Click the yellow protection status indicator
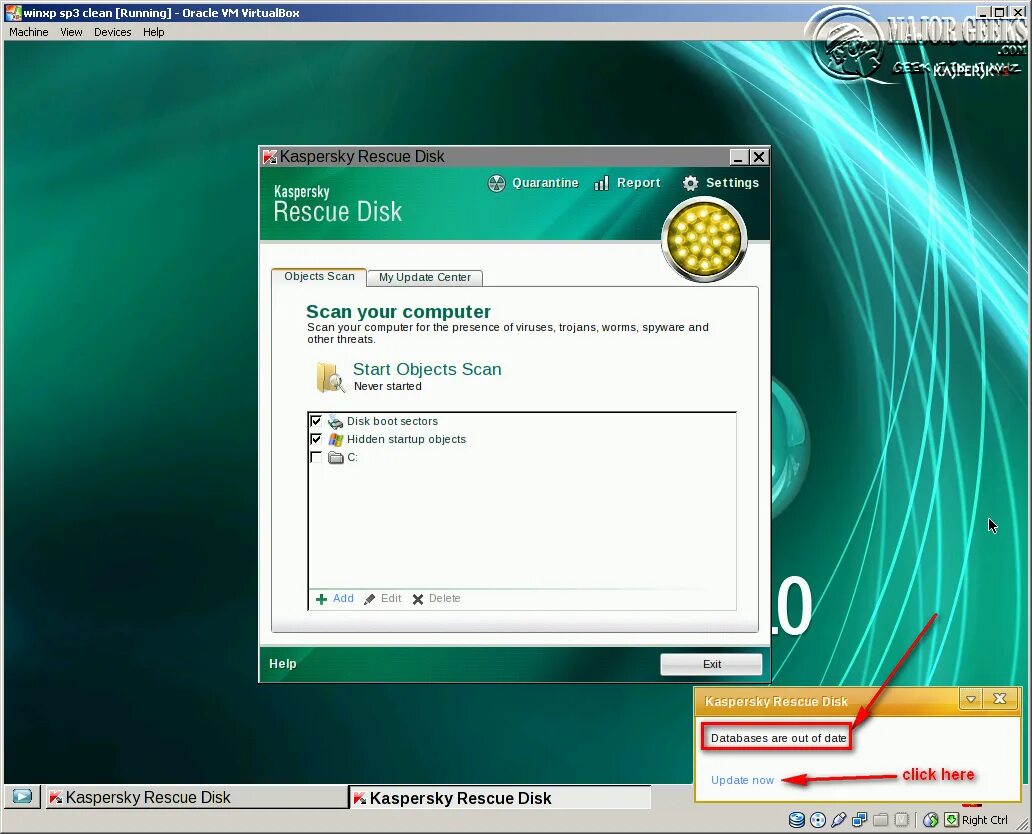The width and height of the screenshot is (1032, 834). [704, 239]
